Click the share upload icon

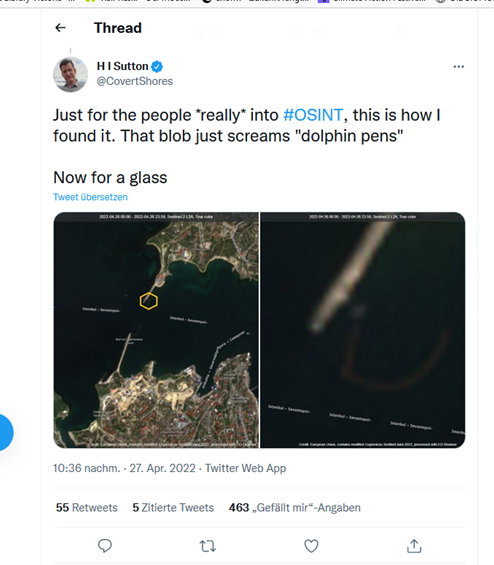(414, 546)
